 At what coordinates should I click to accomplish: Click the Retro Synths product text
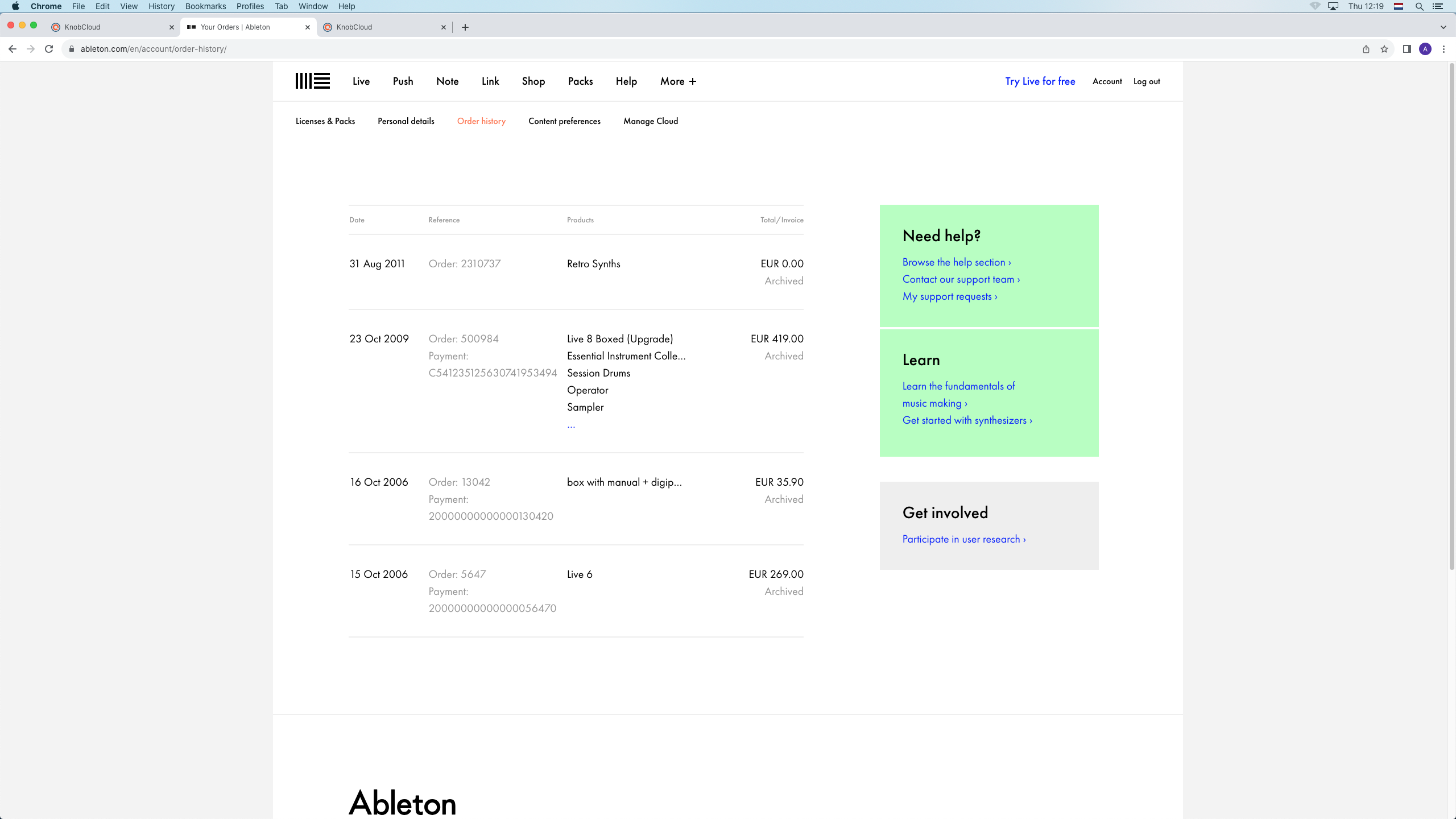click(593, 264)
